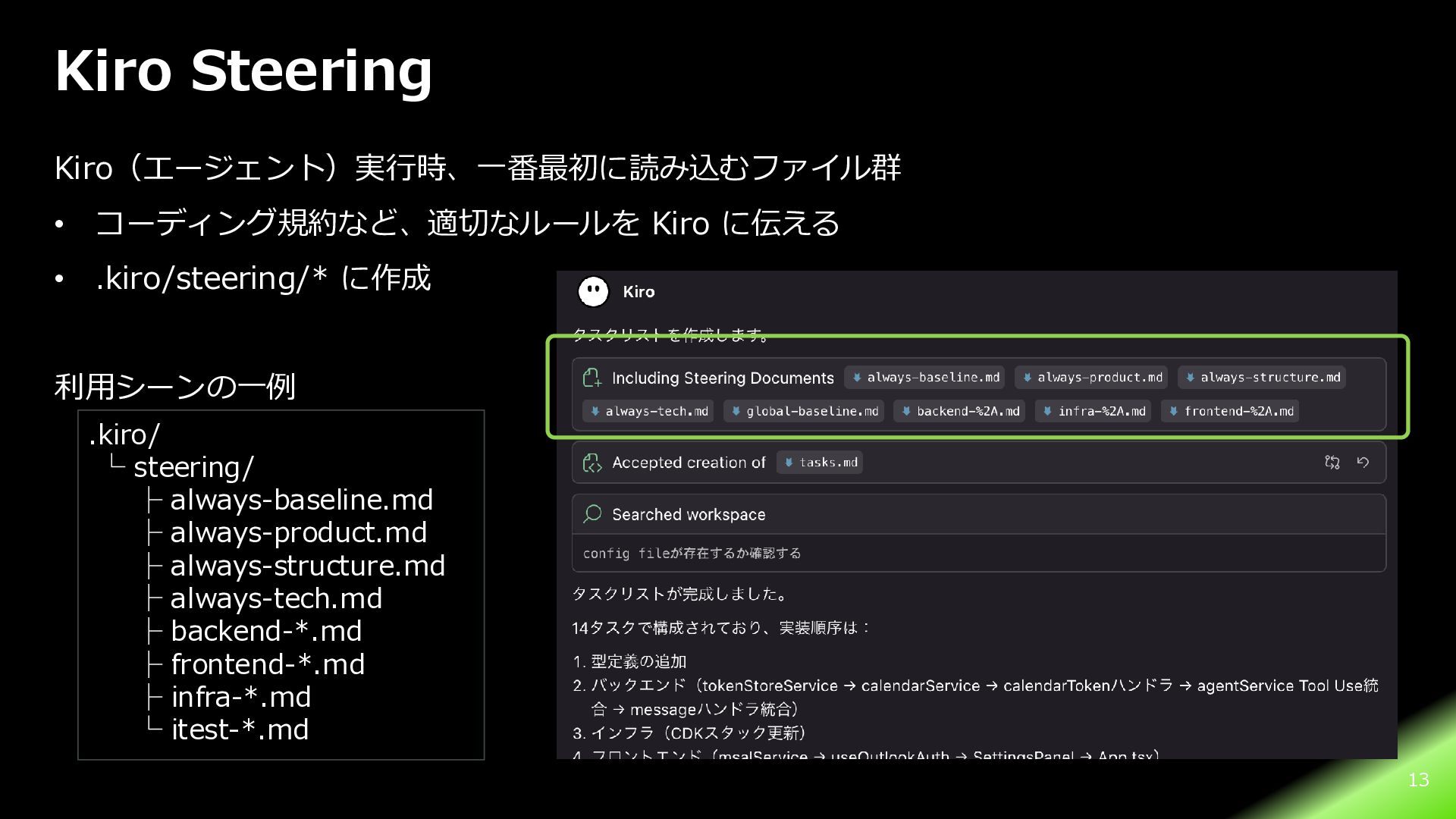Click the Including Steering Documents icon
The height and width of the screenshot is (819, 1456).
click(591, 378)
